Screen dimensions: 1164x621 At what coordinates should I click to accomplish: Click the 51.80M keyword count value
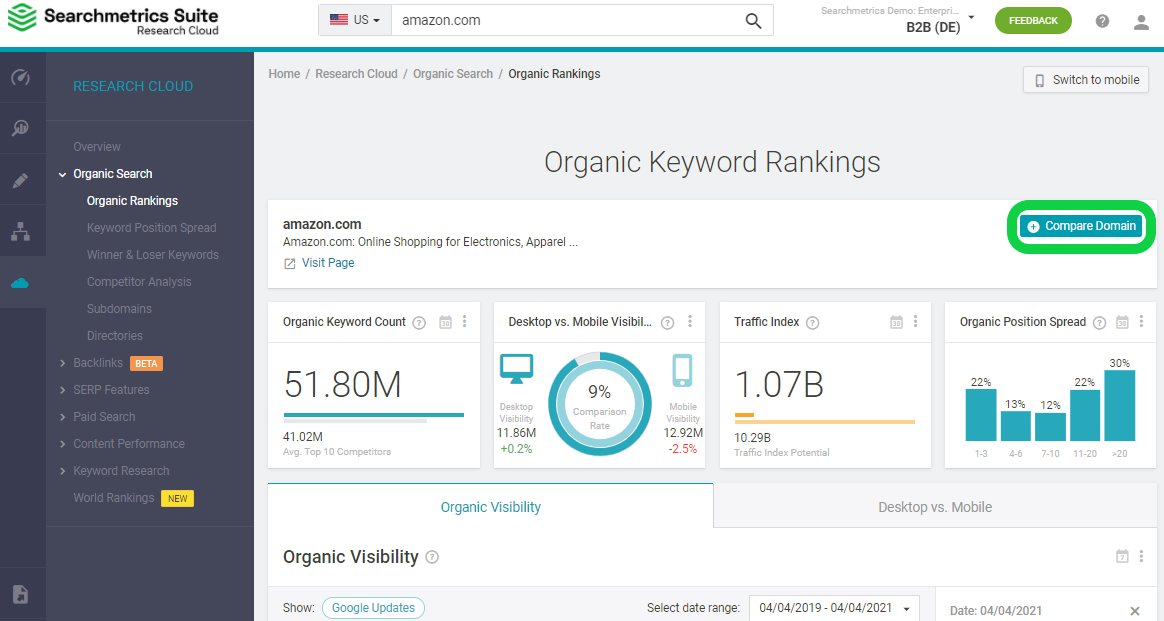point(342,384)
